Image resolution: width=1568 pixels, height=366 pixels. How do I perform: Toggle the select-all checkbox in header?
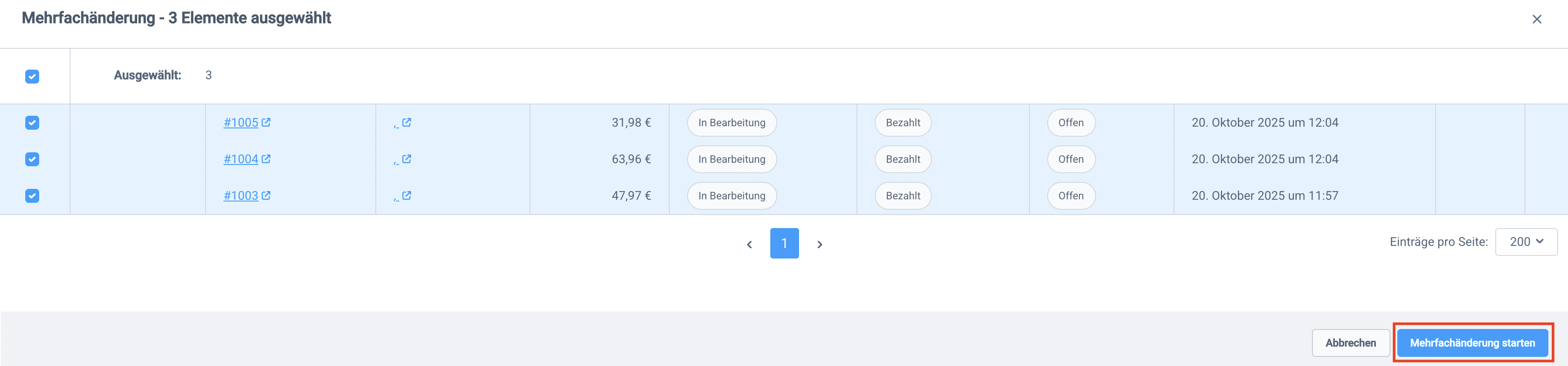pos(32,76)
